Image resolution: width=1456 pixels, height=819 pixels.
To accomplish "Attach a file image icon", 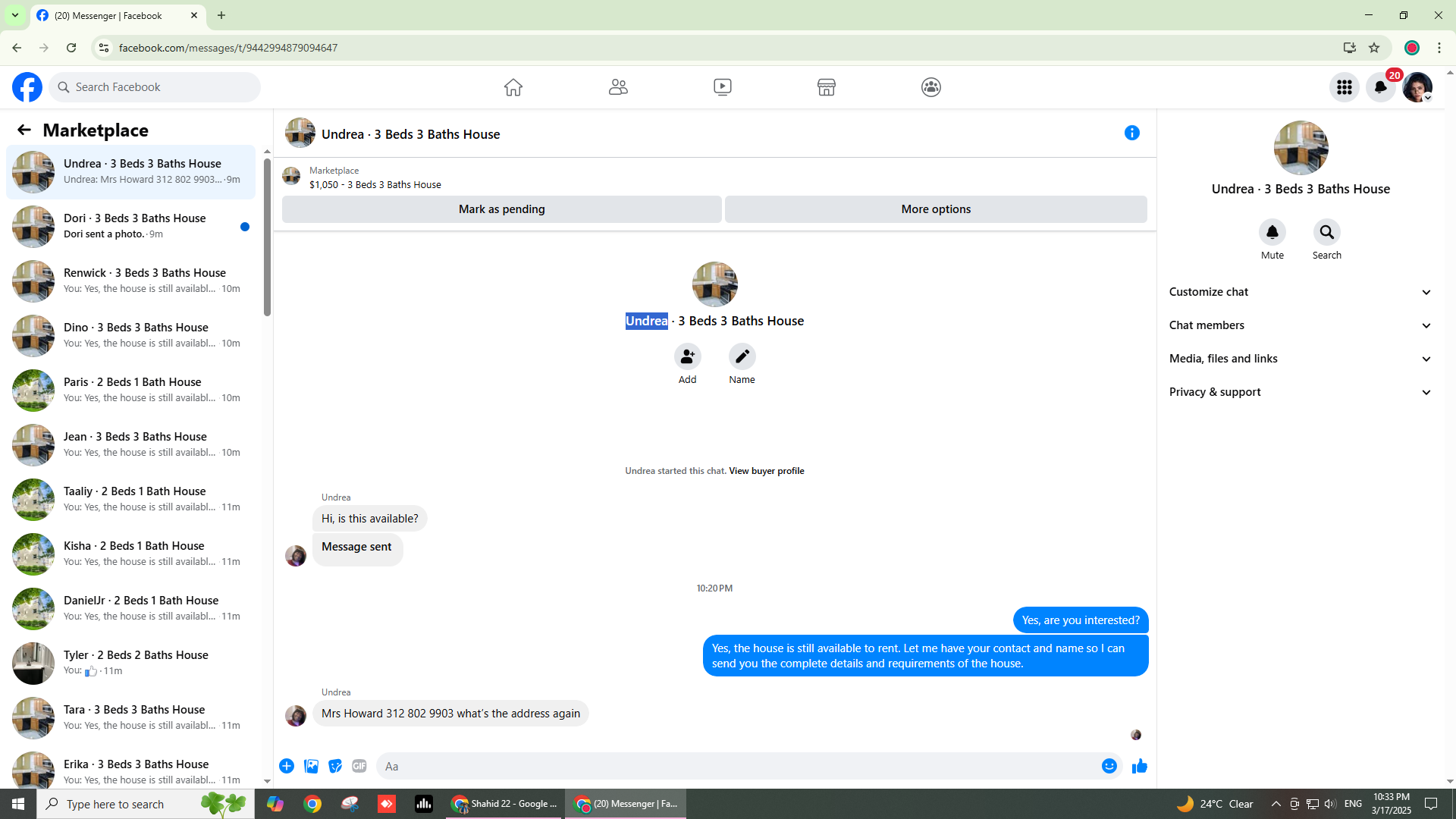I will click(311, 766).
